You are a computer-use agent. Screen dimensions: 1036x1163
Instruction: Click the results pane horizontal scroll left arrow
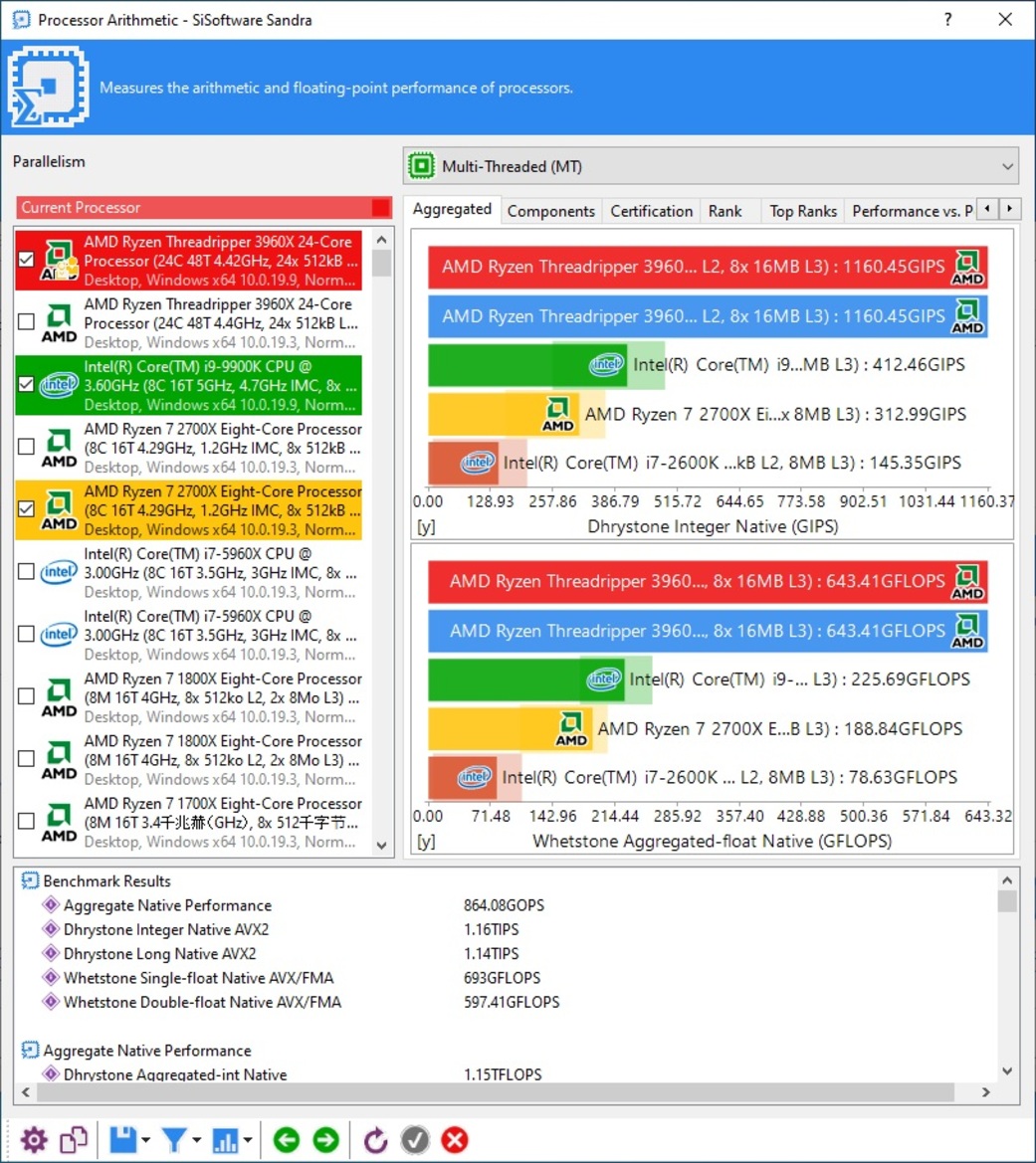point(26,1091)
